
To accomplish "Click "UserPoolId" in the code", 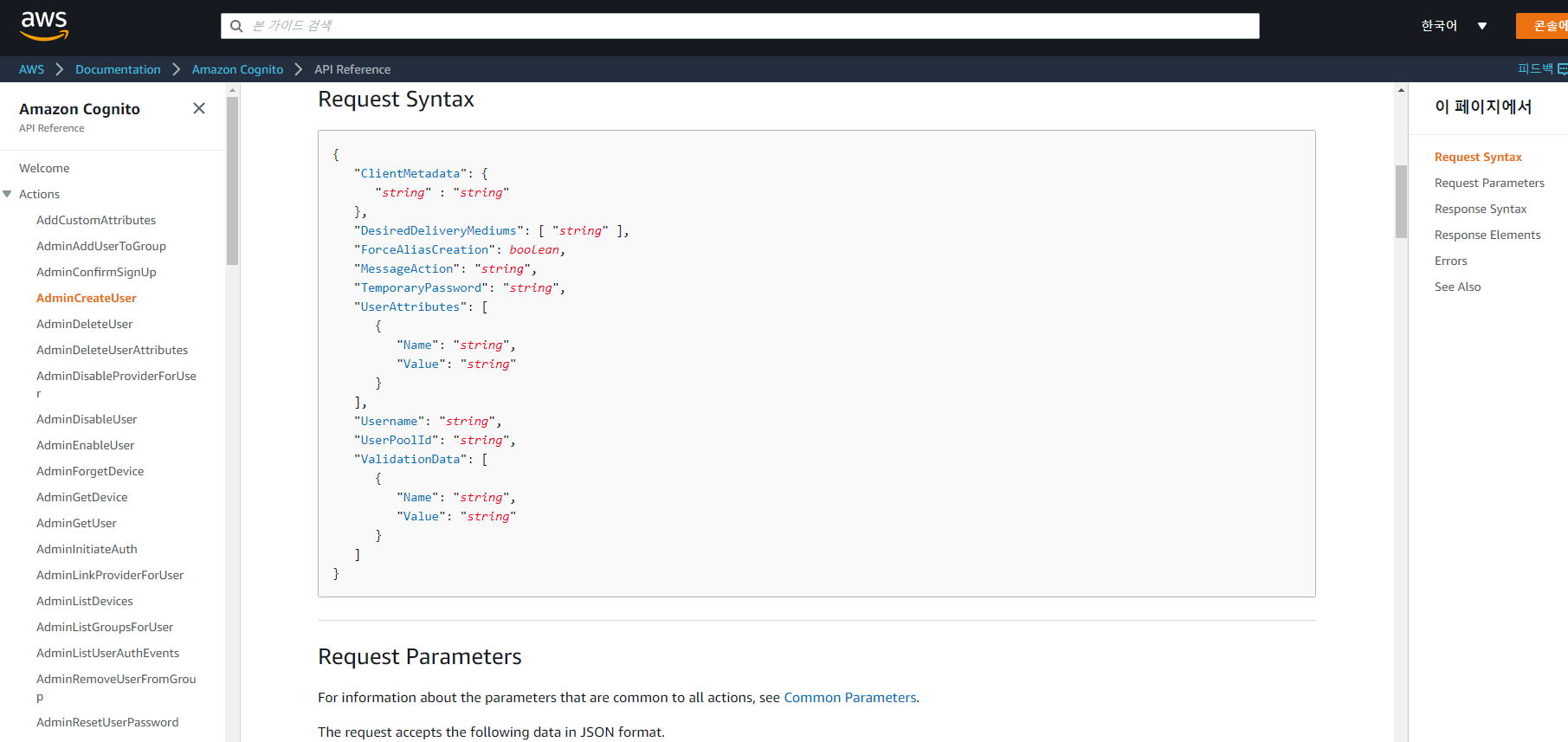I will pyautogui.click(x=396, y=441).
